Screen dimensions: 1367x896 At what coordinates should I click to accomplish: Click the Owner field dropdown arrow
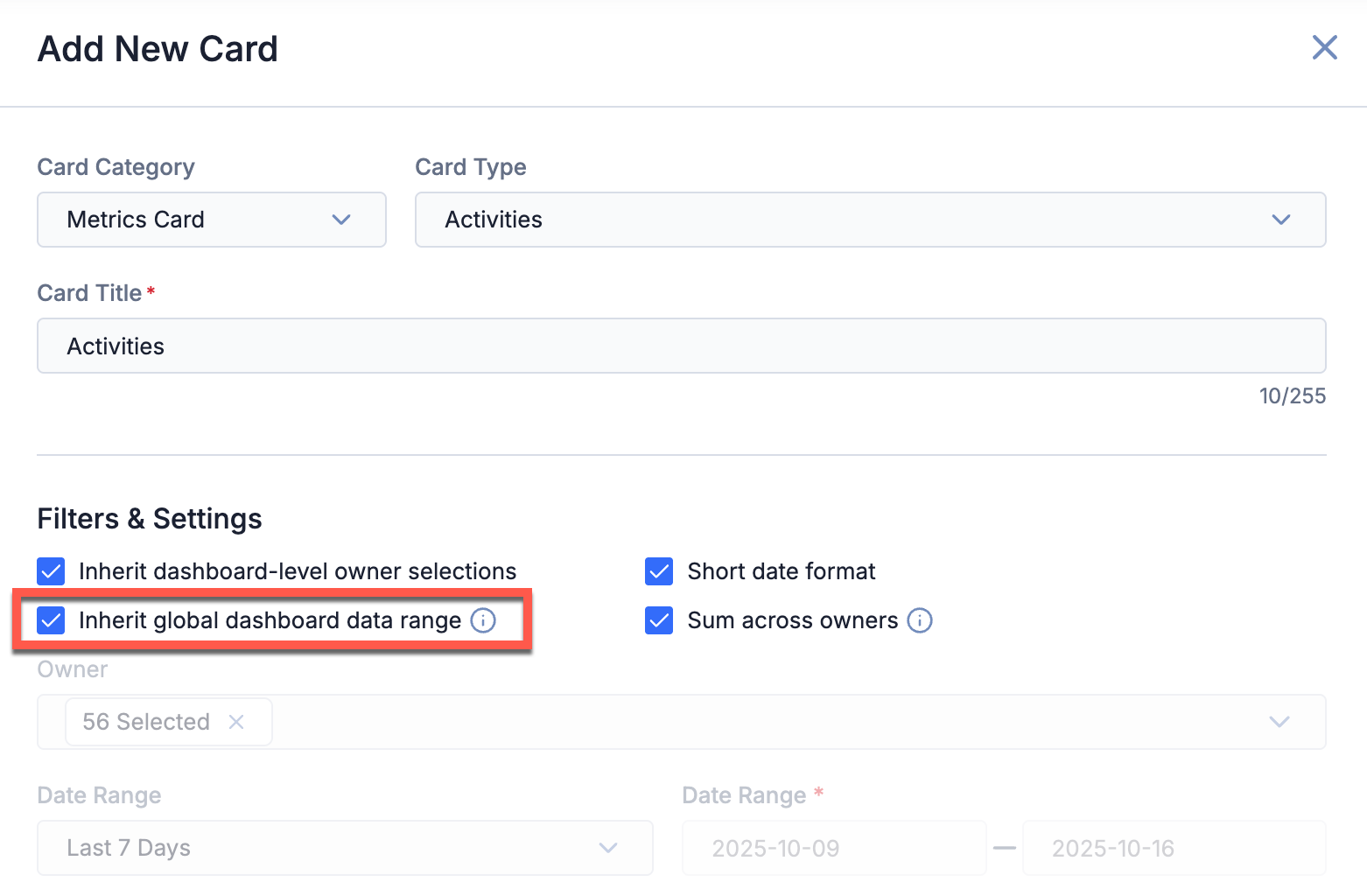point(1279,722)
